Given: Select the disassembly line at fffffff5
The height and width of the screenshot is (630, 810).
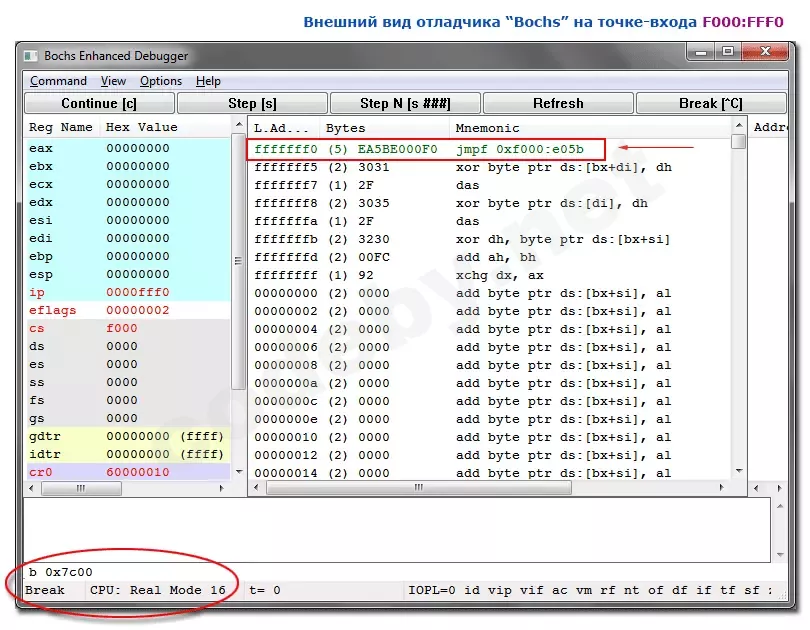Looking at the screenshot, I should pos(490,167).
